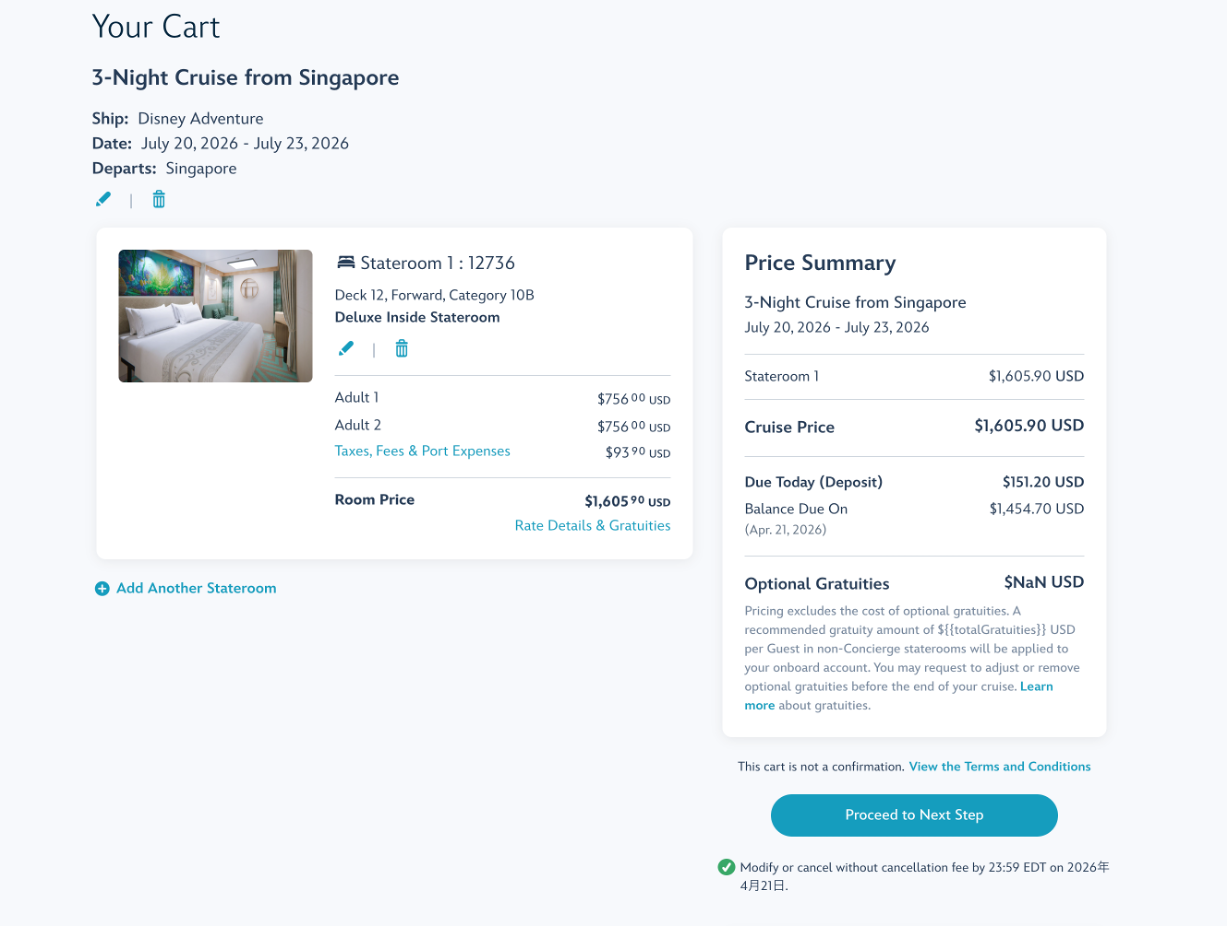
Task: View the Terms and Conditions
Action: tap(1000, 767)
